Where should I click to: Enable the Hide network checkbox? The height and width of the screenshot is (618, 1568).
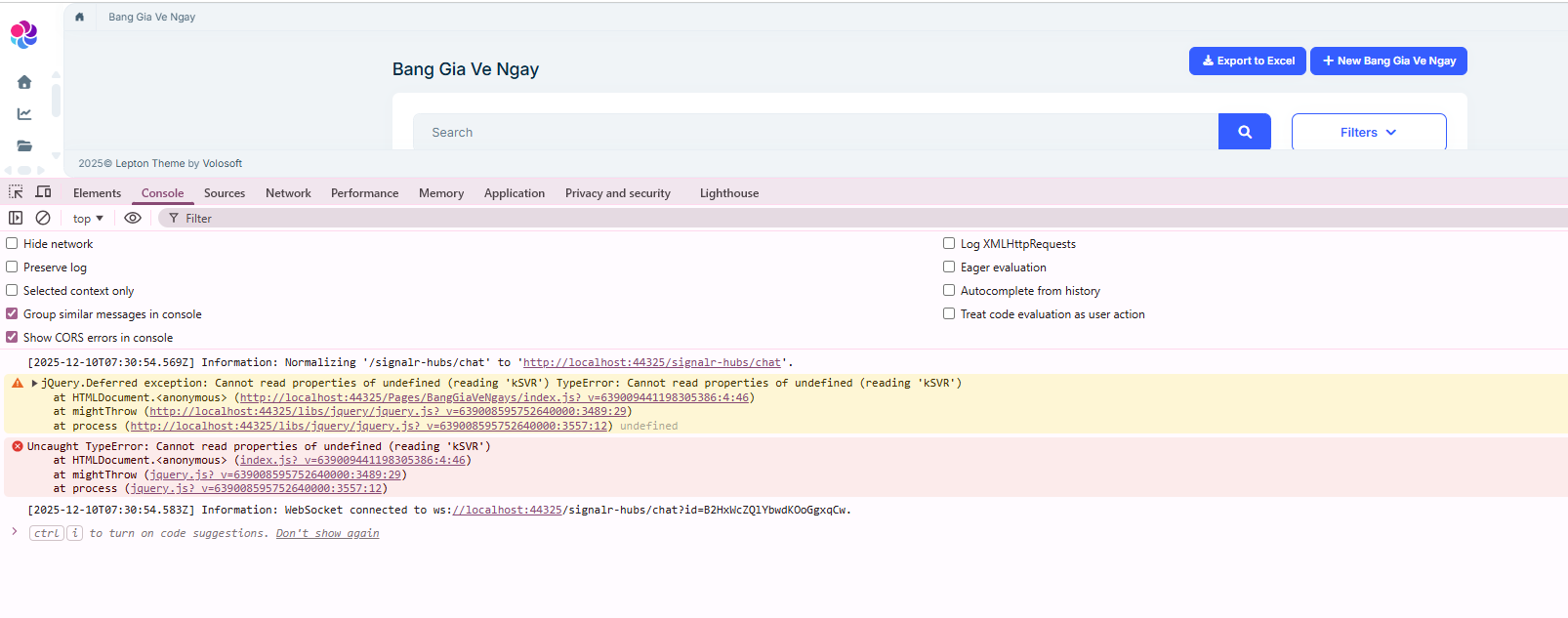(13, 243)
